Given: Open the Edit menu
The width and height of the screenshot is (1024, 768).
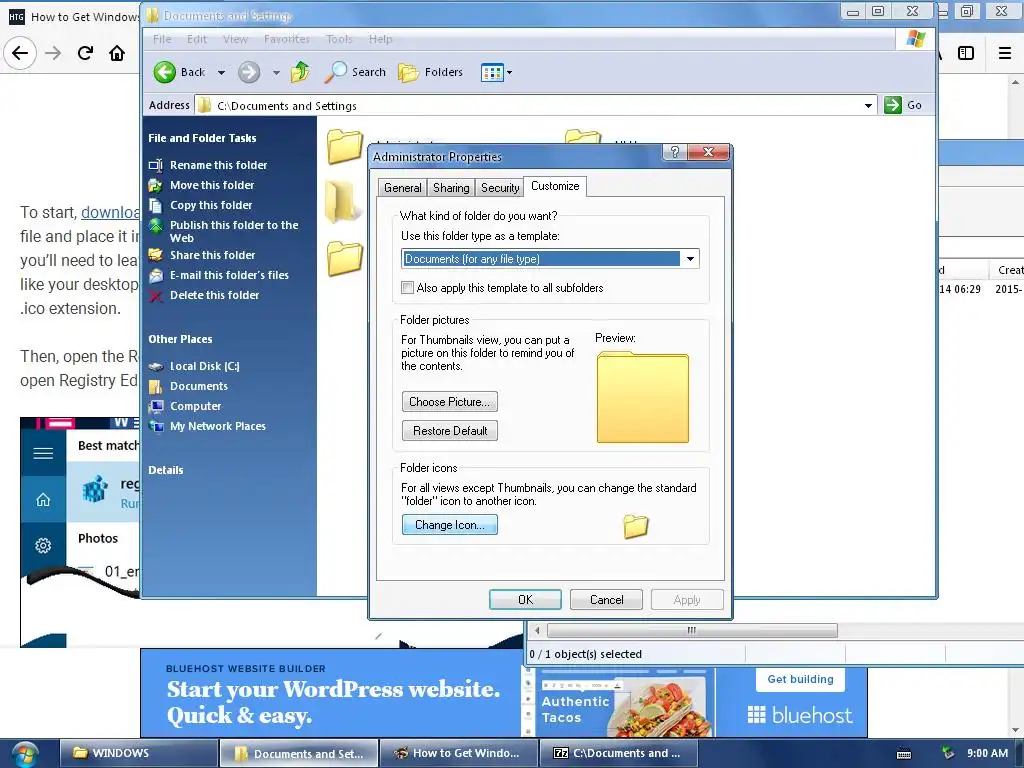Looking at the screenshot, I should click(197, 39).
